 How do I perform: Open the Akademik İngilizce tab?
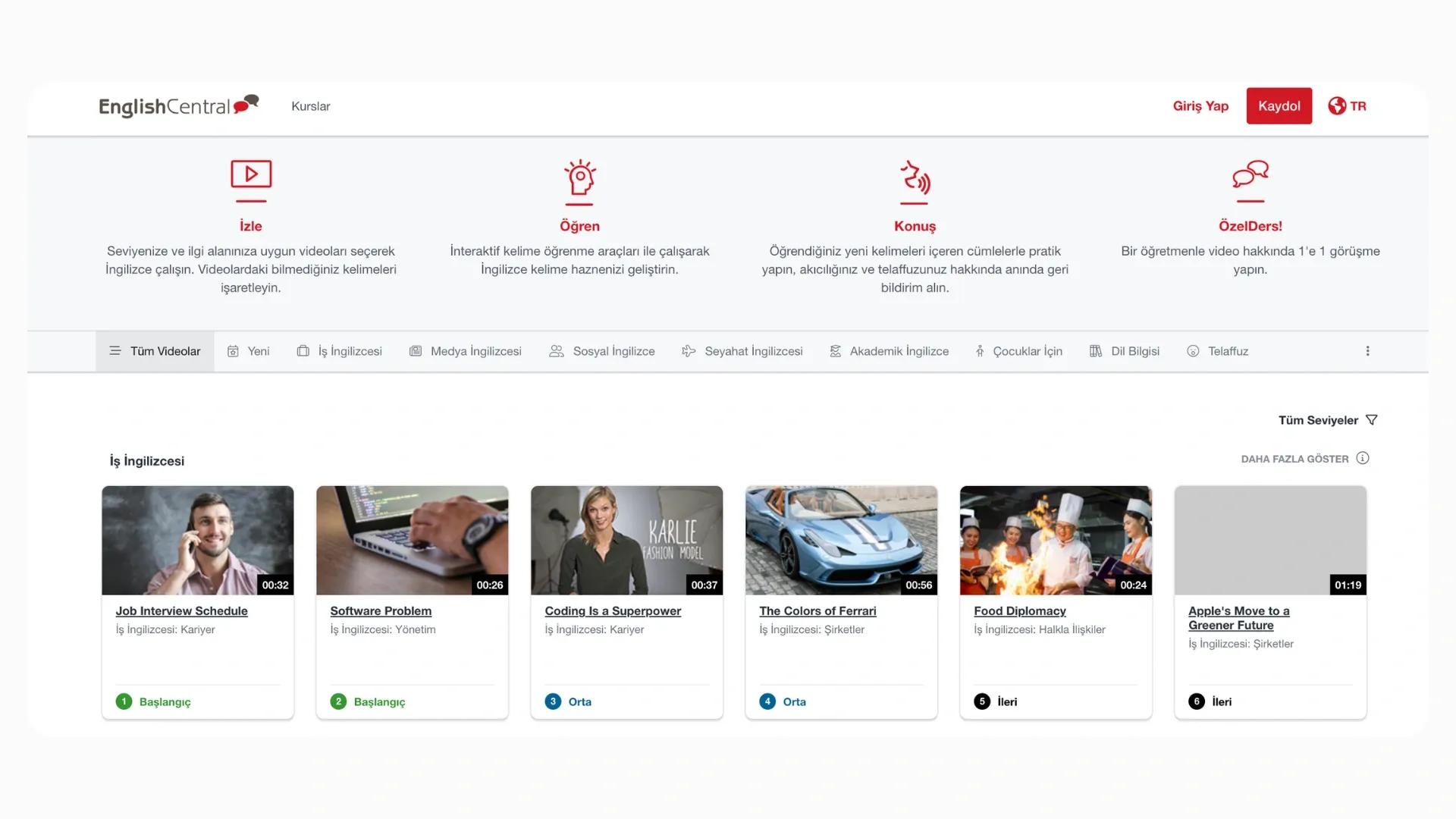[x=889, y=351]
